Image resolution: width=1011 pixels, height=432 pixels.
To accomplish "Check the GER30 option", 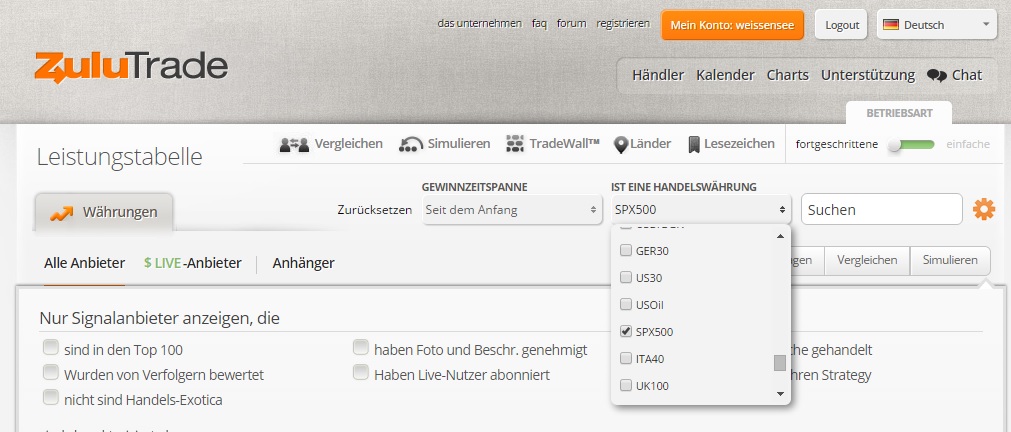I will click(626, 250).
